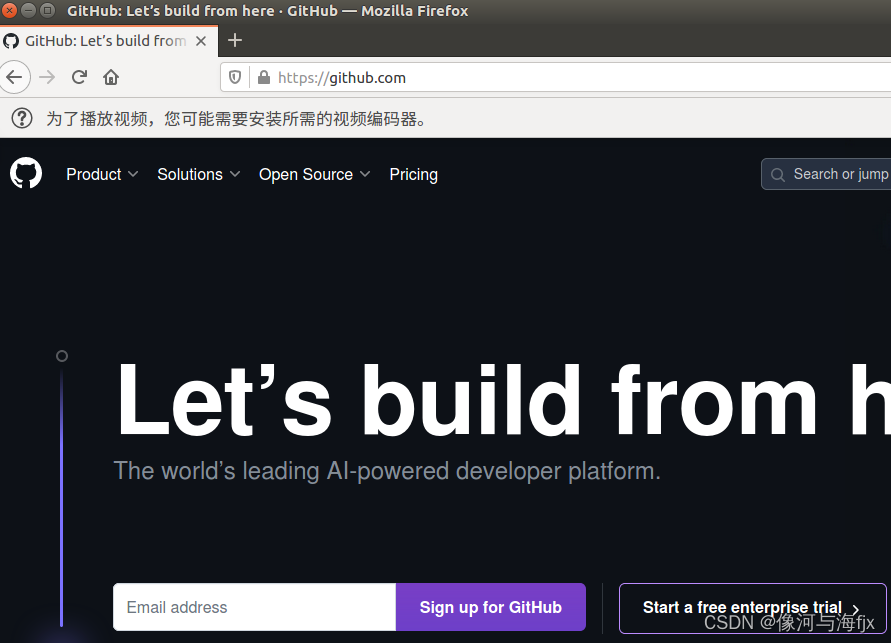Close the Firefox window with red button
Screen dimensions: 891x643
pyautogui.click(x=10, y=10)
